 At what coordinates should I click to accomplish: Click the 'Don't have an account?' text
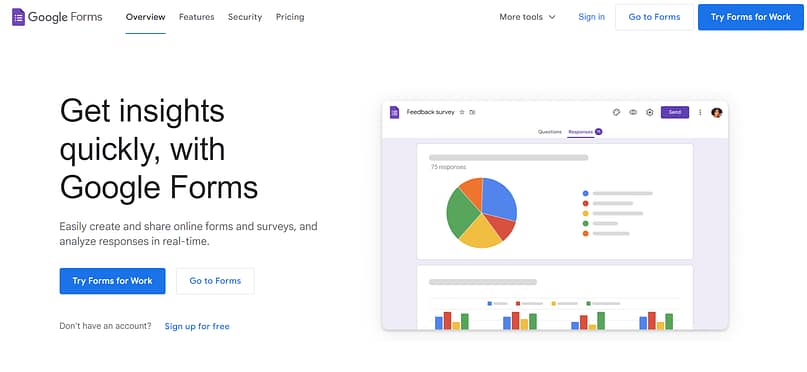click(106, 326)
